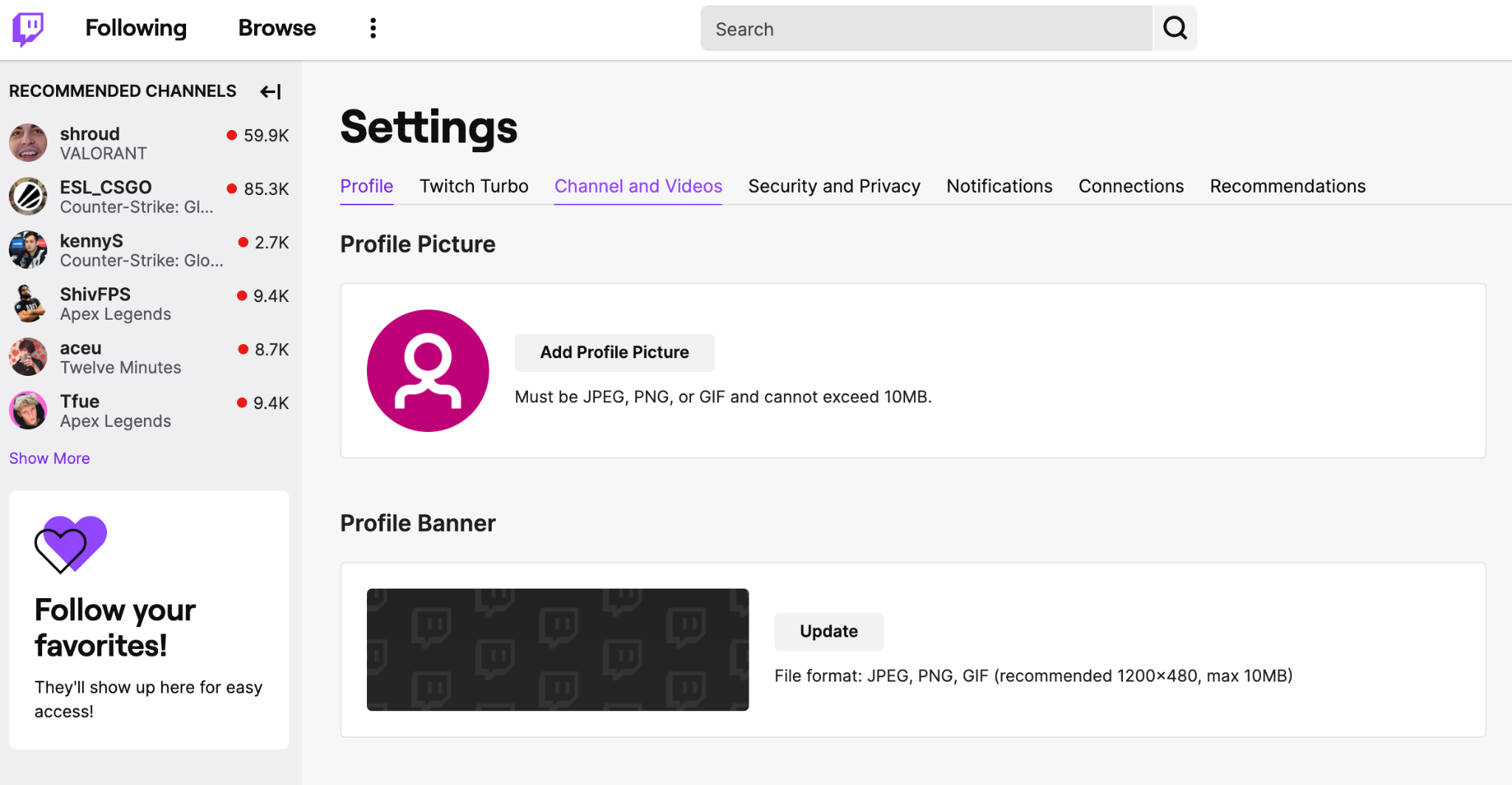This screenshot has height=785, width=1512.
Task: Click the Update banner button
Action: [x=828, y=631]
